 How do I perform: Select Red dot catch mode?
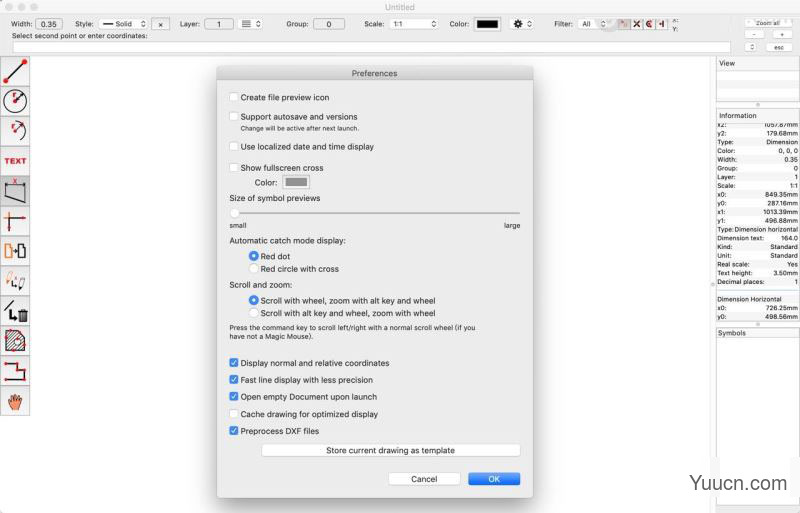pos(254,256)
